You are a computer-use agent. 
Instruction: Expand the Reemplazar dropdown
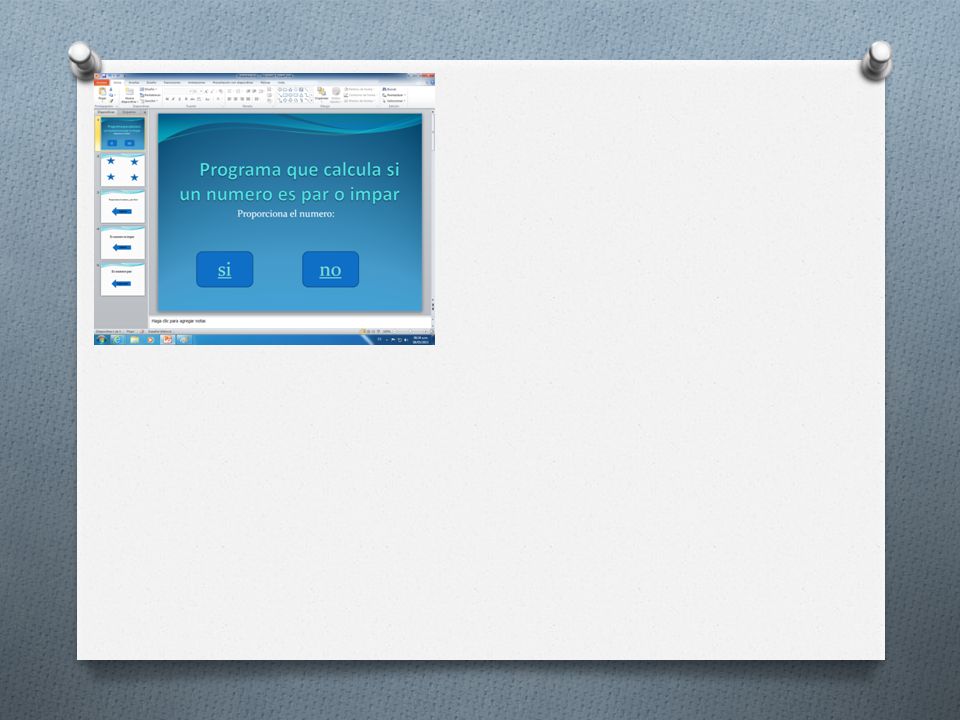pyautogui.click(x=394, y=95)
